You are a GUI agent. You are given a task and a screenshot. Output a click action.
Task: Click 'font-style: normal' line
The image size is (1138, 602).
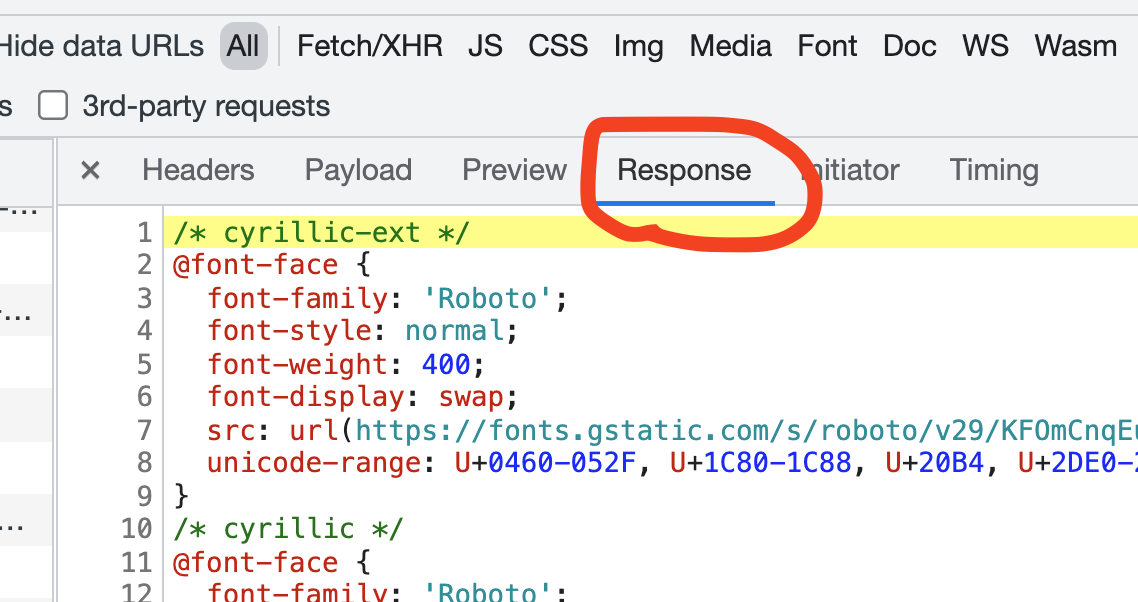tap(363, 331)
